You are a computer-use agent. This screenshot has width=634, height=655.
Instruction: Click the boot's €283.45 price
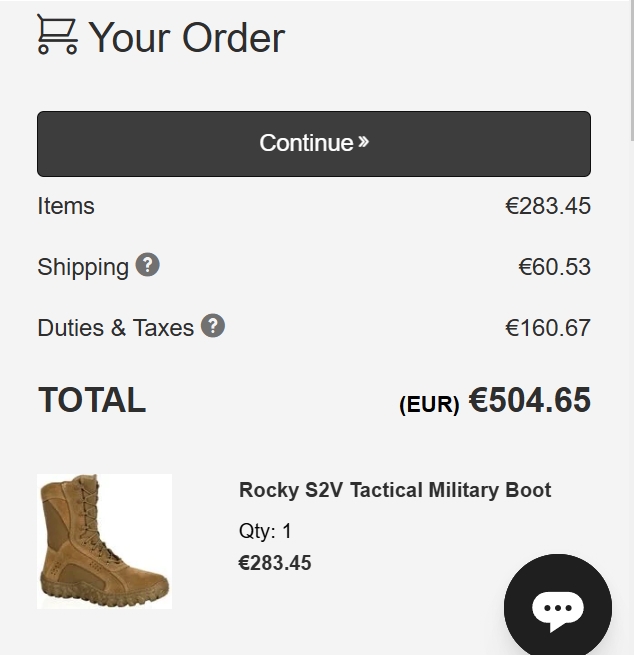[275, 563]
